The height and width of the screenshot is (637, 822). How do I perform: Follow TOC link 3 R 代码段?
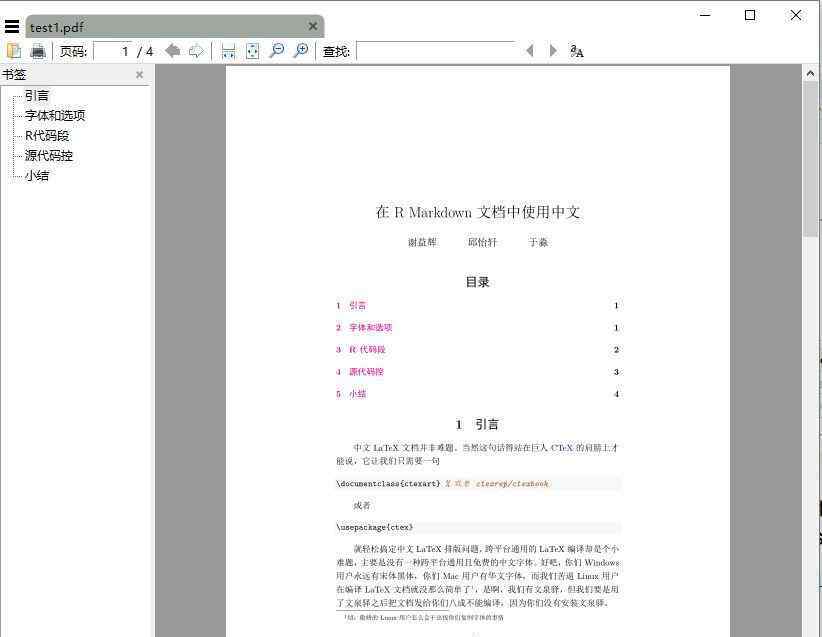[361, 349]
